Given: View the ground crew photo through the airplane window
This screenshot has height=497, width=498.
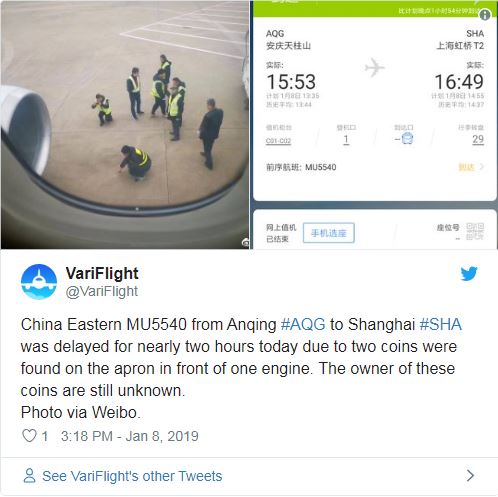Looking at the screenshot, I should click(x=125, y=125).
